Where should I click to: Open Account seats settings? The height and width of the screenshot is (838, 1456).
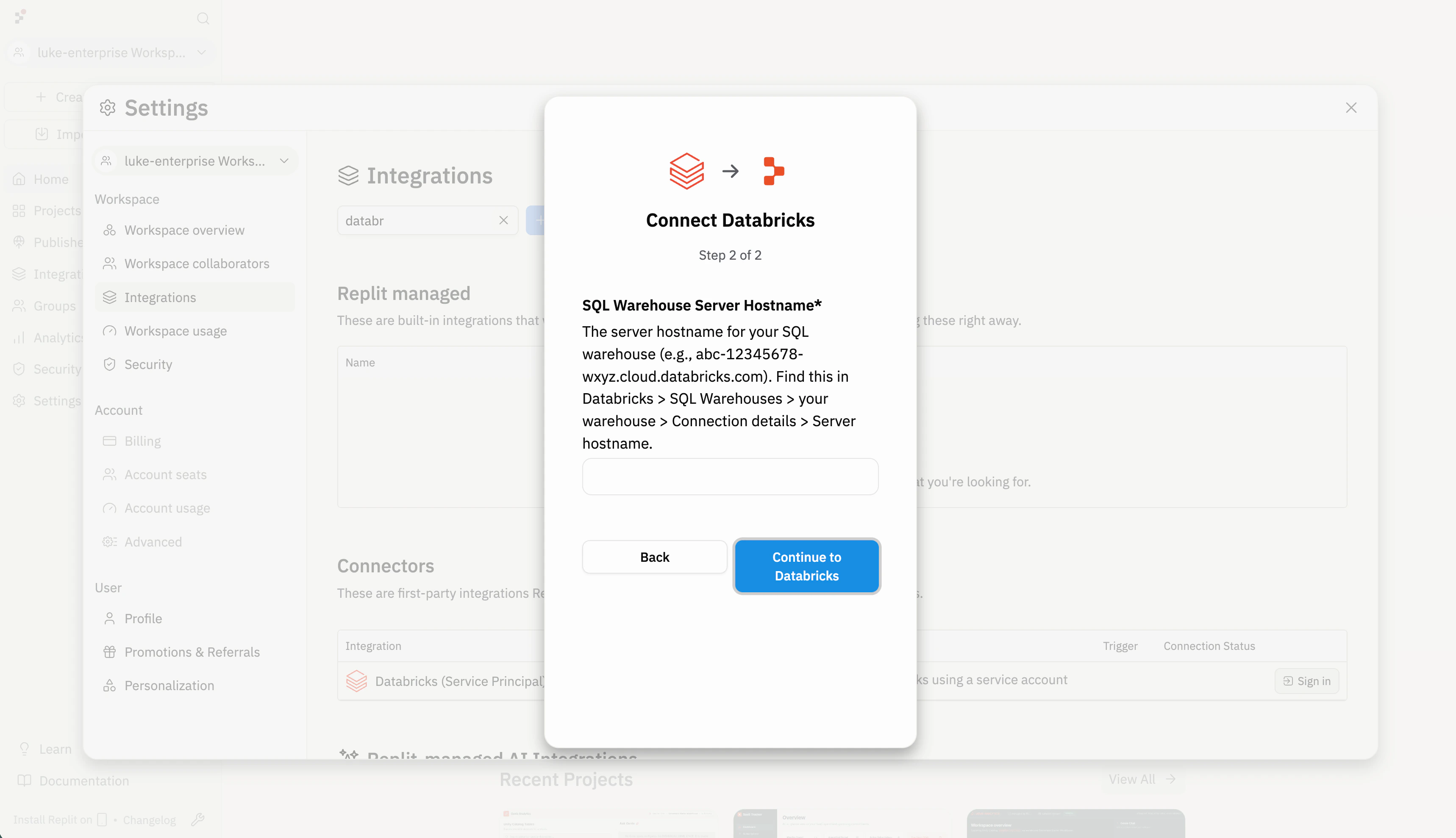195,475
